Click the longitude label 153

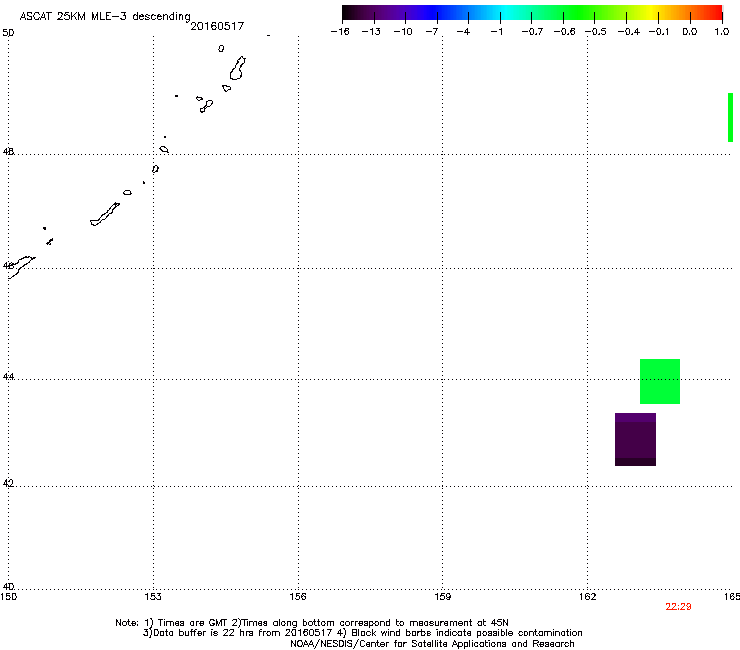[x=153, y=597]
